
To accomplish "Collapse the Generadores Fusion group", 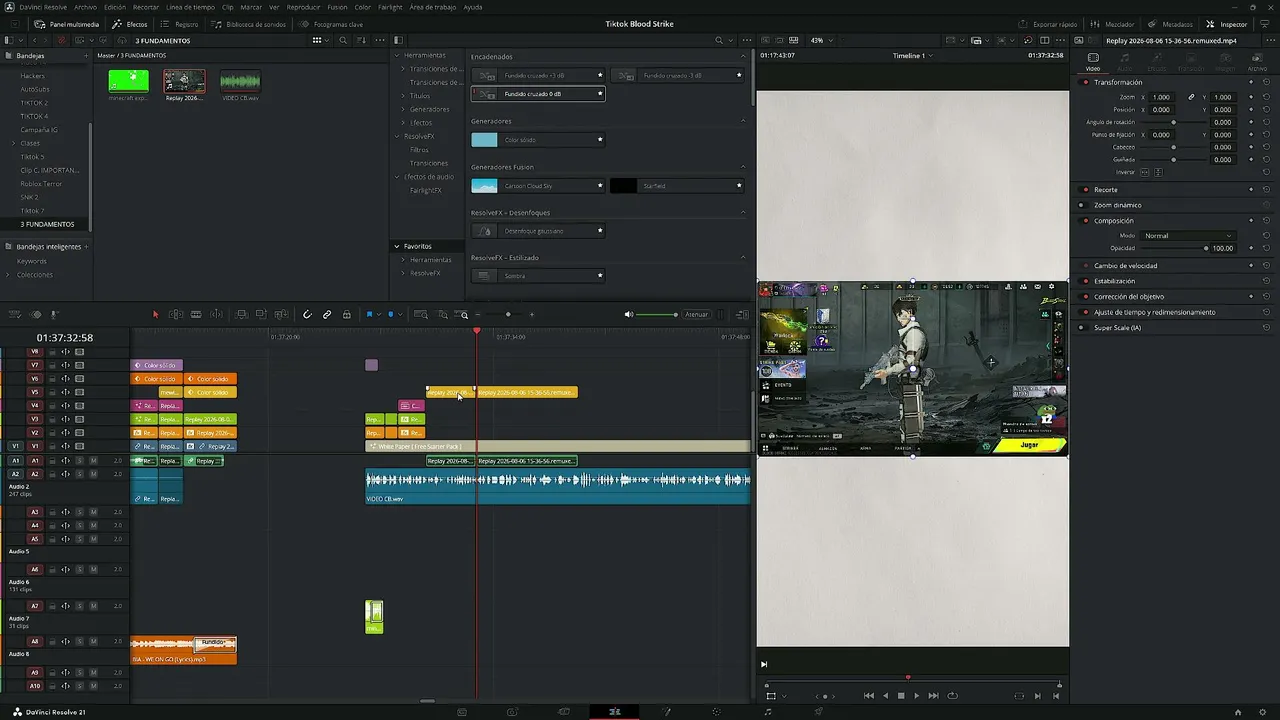I will pos(743,167).
